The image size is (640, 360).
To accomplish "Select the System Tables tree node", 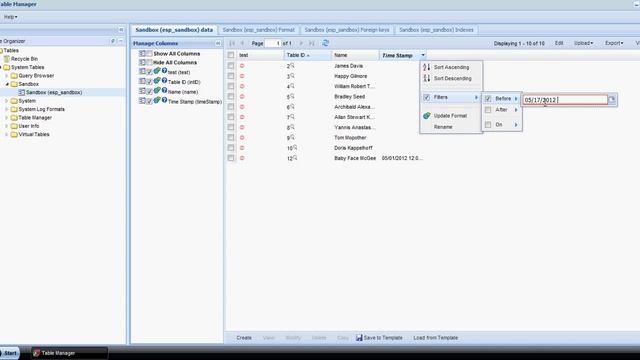I will (x=27, y=67).
